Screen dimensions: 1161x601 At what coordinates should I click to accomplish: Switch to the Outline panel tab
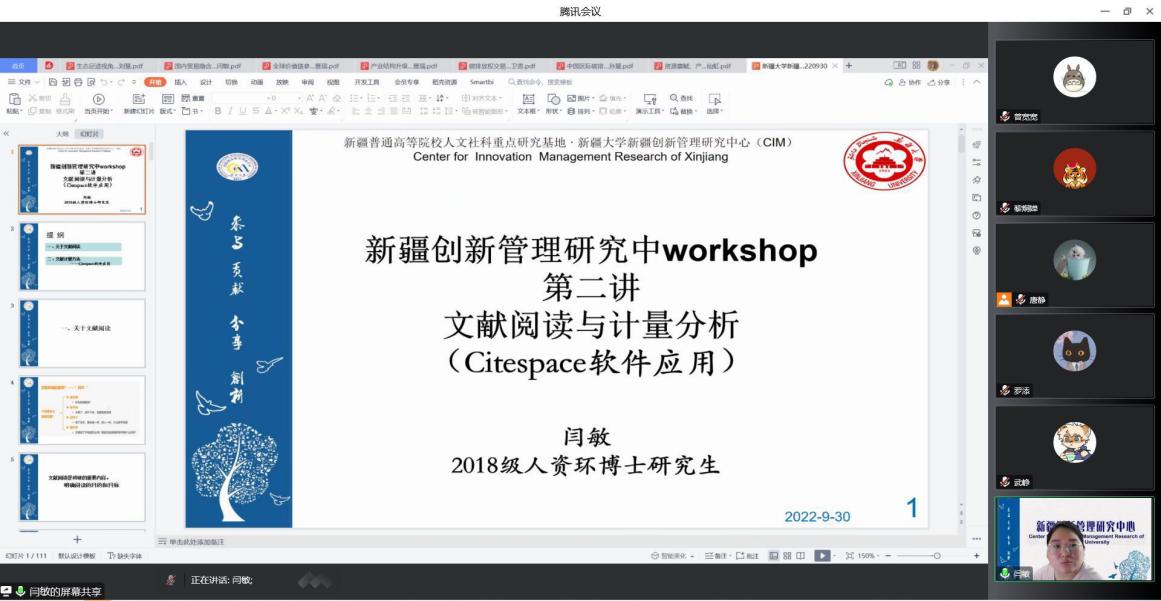(x=63, y=134)
